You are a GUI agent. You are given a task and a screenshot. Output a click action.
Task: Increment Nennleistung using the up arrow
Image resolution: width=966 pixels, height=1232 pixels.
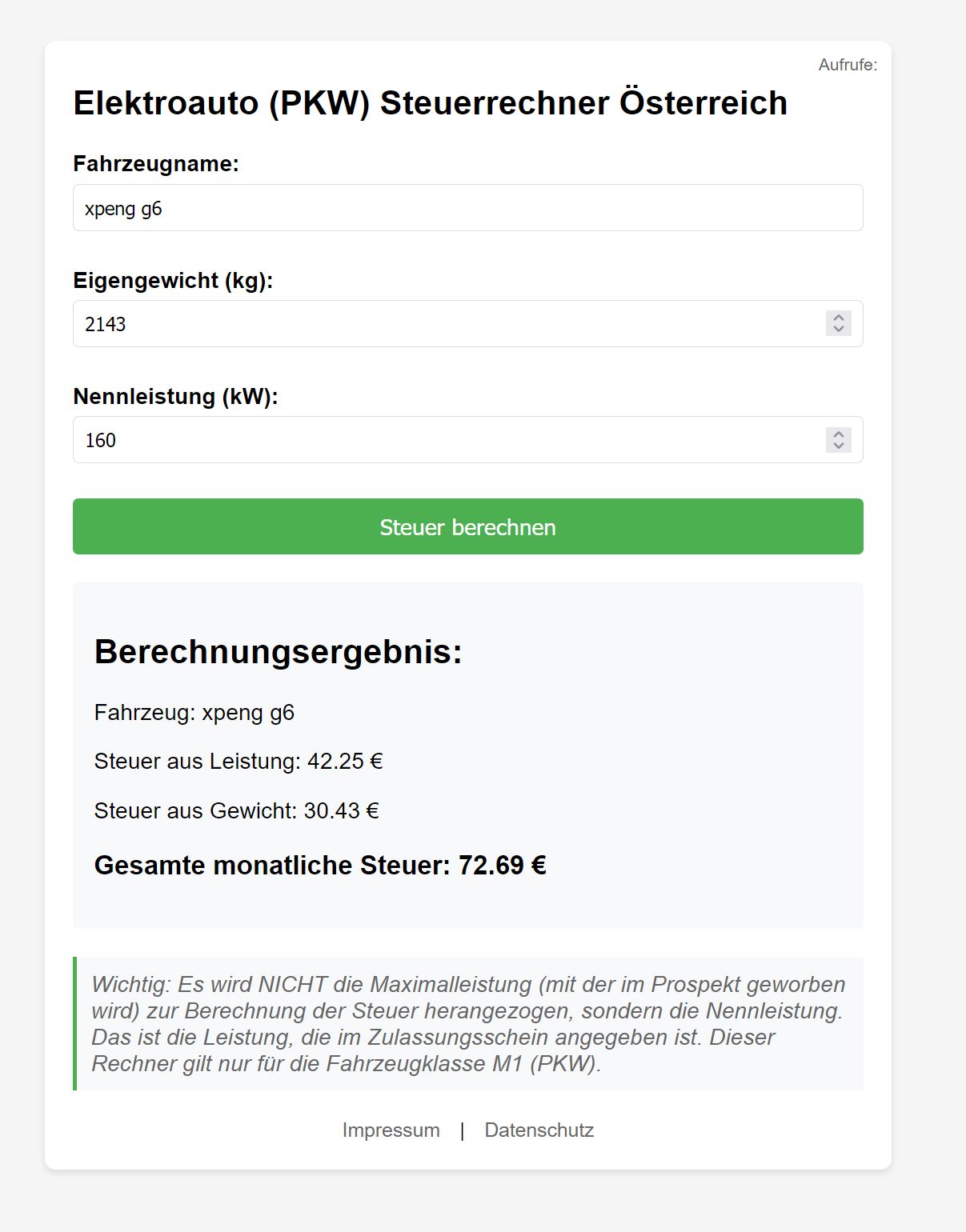point(839,434)
